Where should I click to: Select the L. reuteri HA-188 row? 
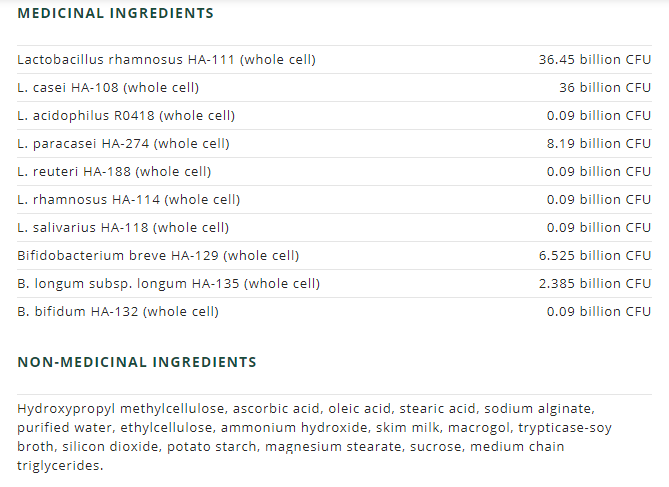114,172
